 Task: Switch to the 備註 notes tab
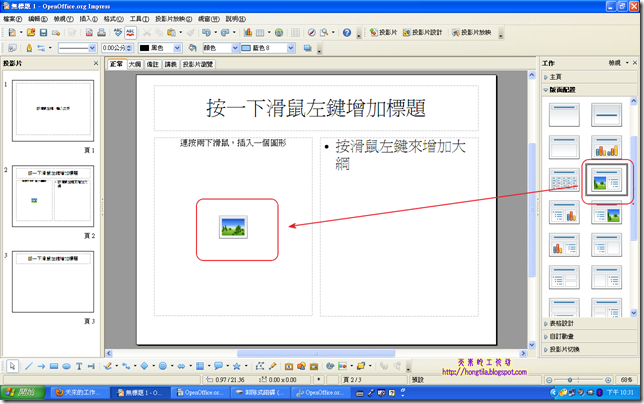pos(152,64)
